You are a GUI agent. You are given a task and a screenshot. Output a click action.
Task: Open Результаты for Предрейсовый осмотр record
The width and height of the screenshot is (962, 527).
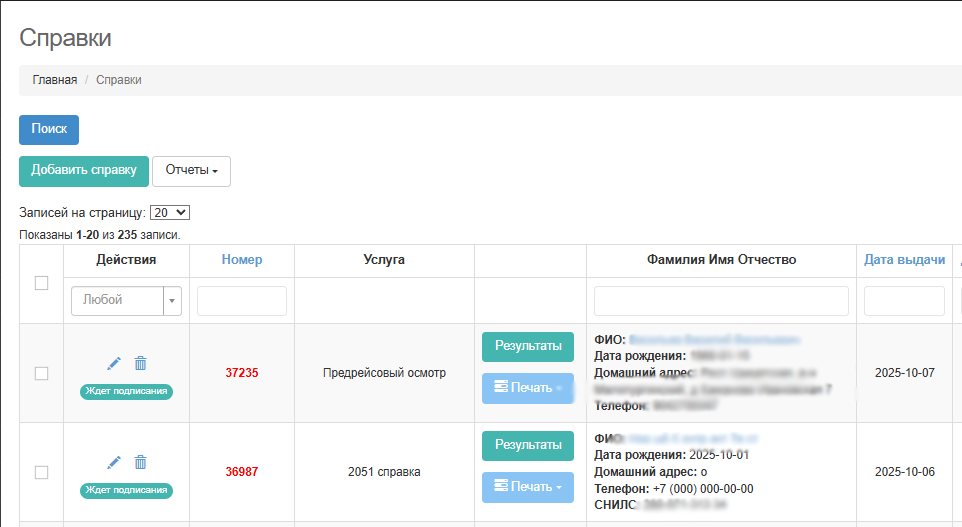[528, 347]
